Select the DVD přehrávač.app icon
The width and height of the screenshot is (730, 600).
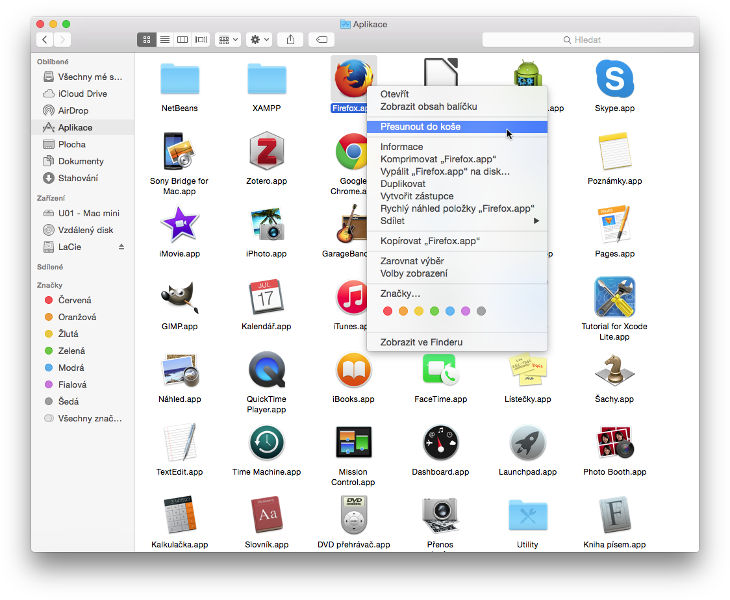point(353,515)
